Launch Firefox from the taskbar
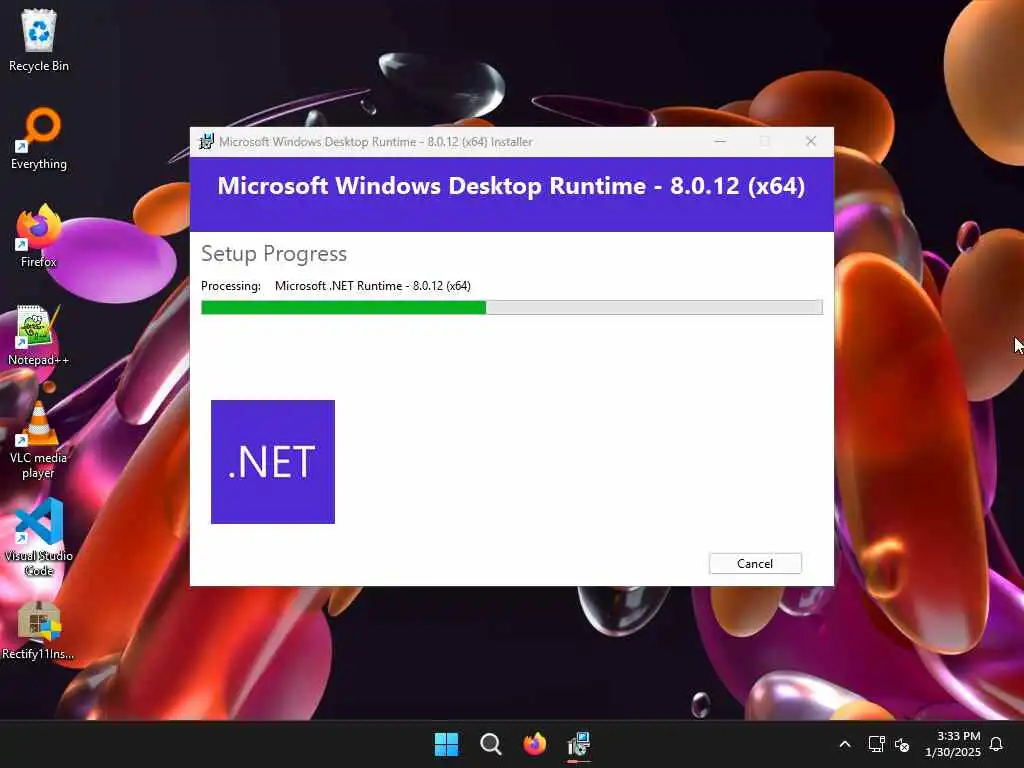Viewport: 1024px width, 768px height. pos(534,744)
